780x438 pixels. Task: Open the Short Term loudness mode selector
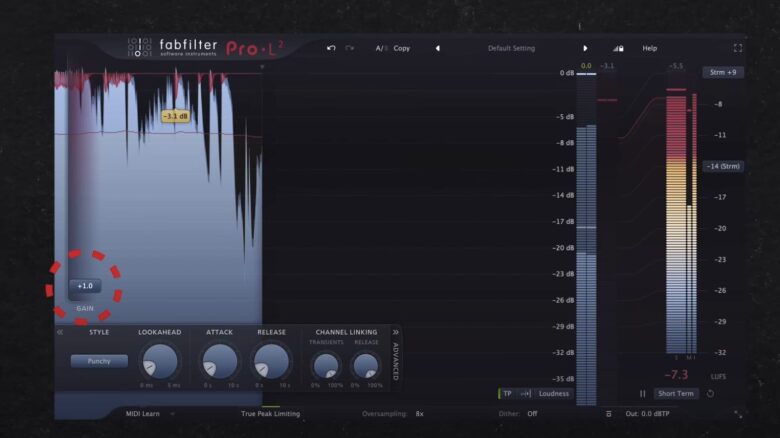pyautogui.click(x=676, y=394)
